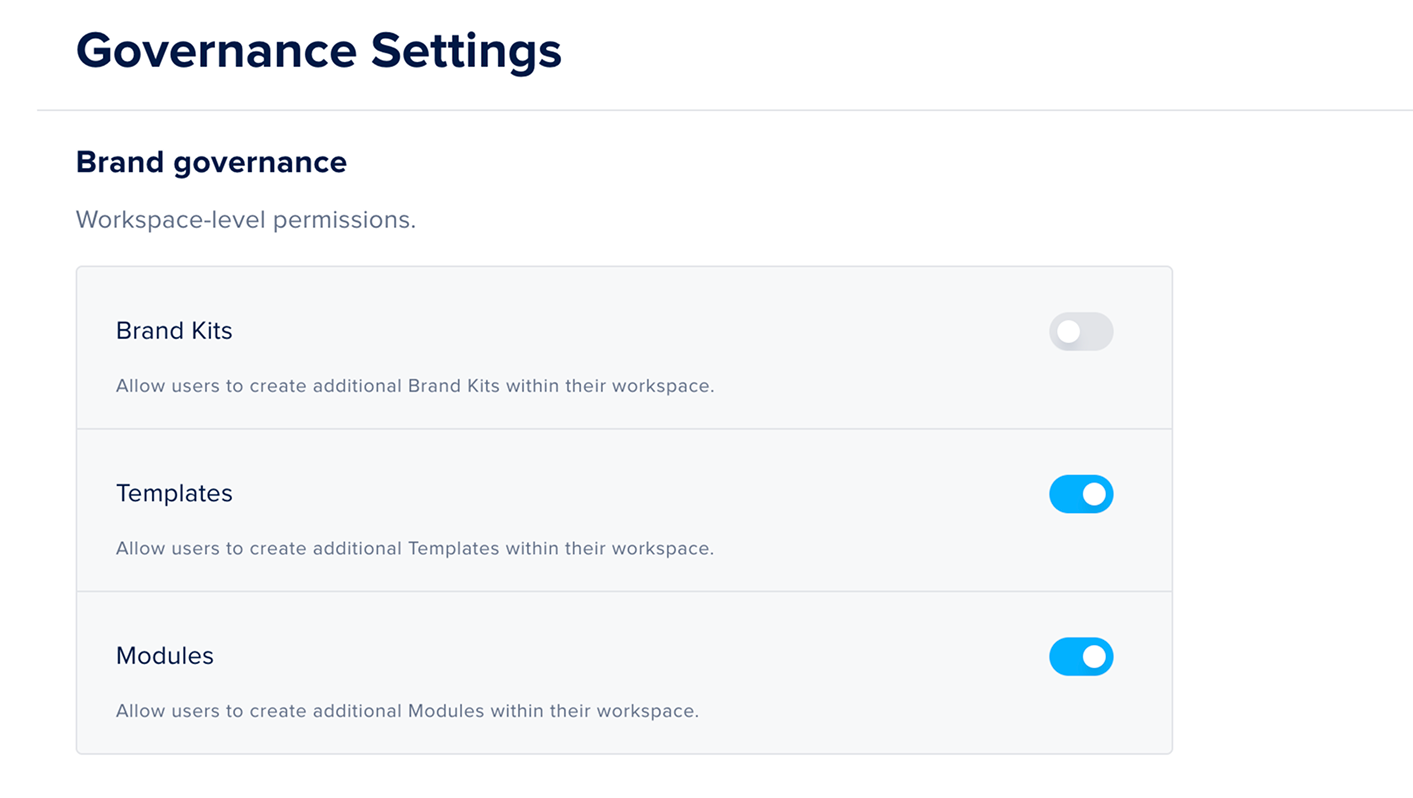Click 'Workspace-level permissions.' subtitle text
The height and width of the screenshot is (798, 1413).
pos(246,220)
